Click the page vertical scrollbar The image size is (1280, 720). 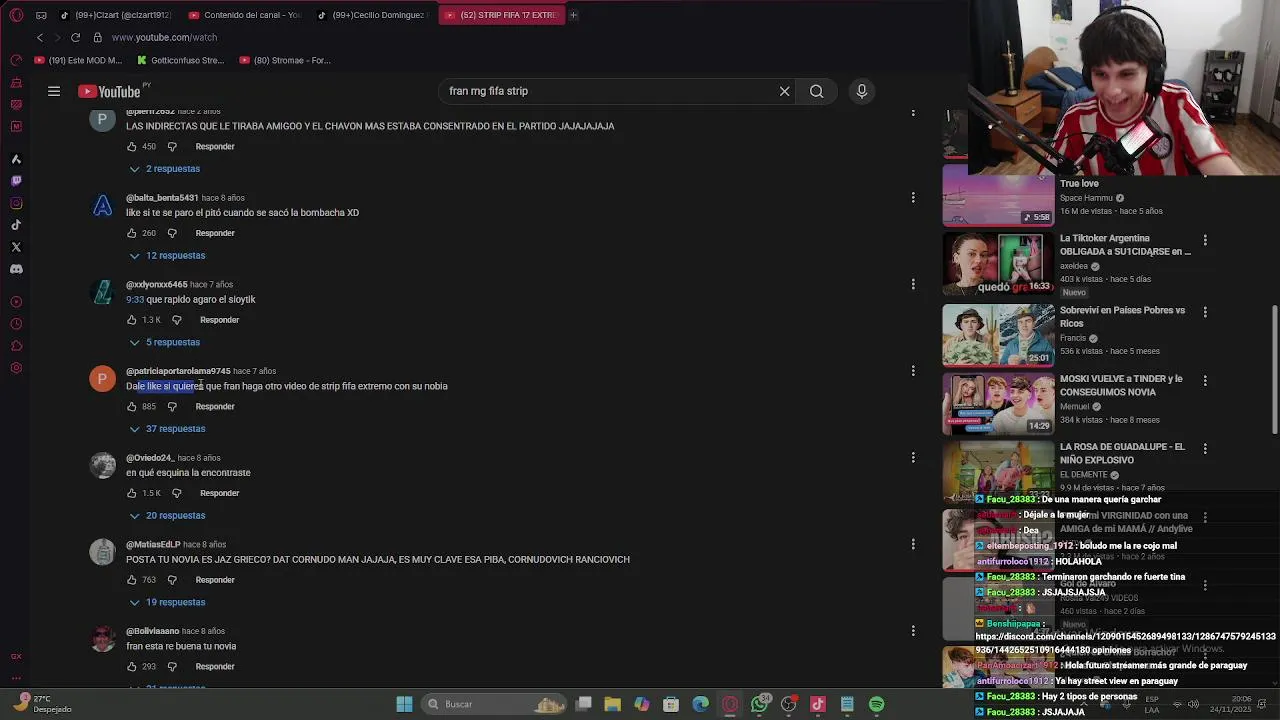(1274, 370)
